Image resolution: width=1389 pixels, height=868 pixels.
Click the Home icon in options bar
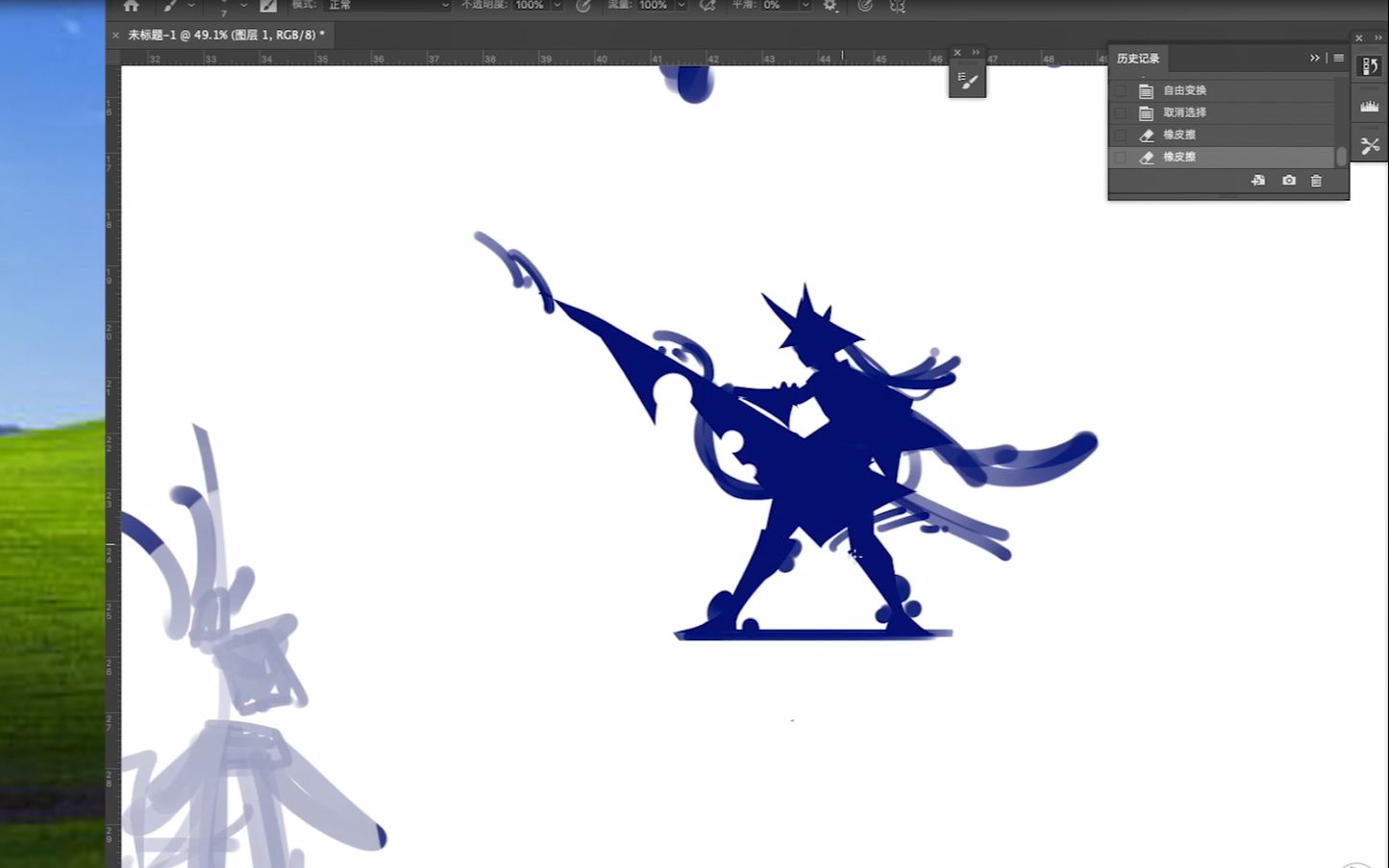coord(132,6)
